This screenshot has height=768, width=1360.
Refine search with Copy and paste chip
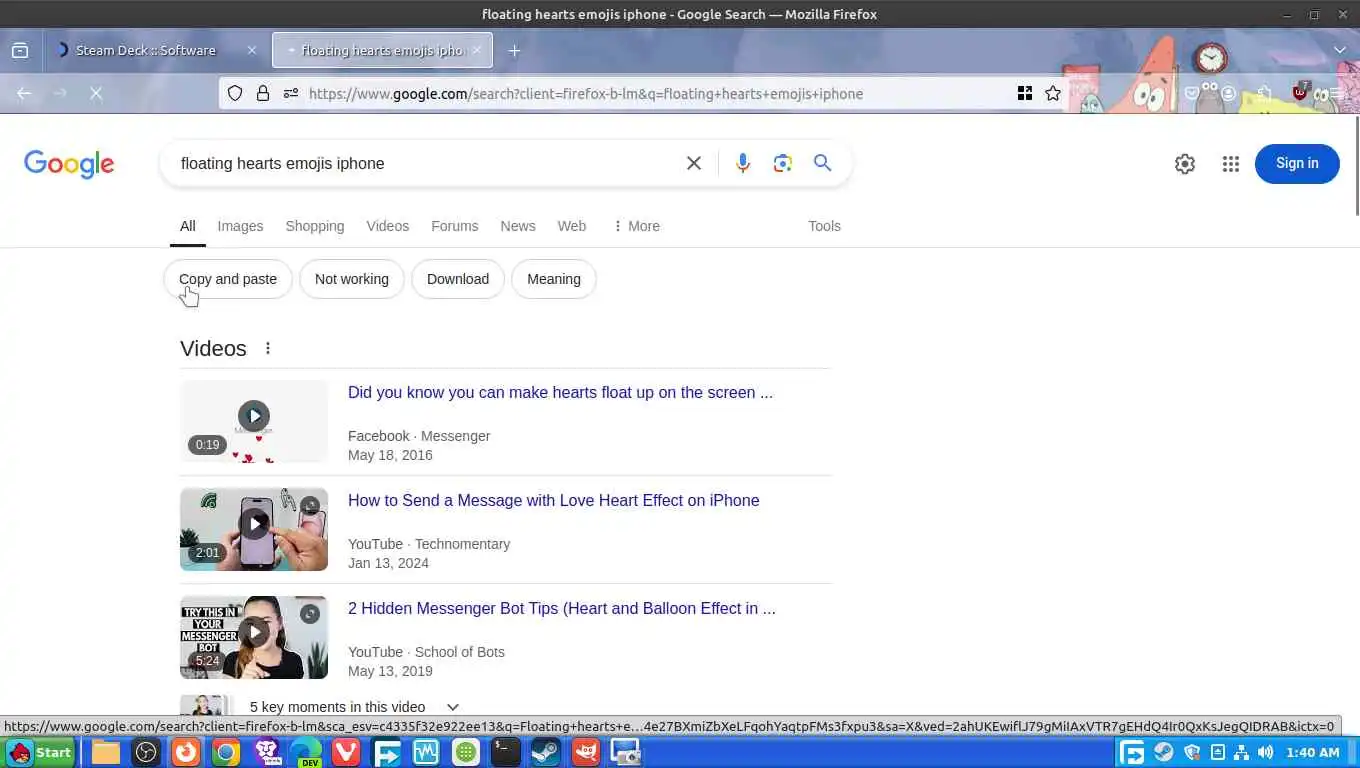pyautogui.click(x=228, y=279)
